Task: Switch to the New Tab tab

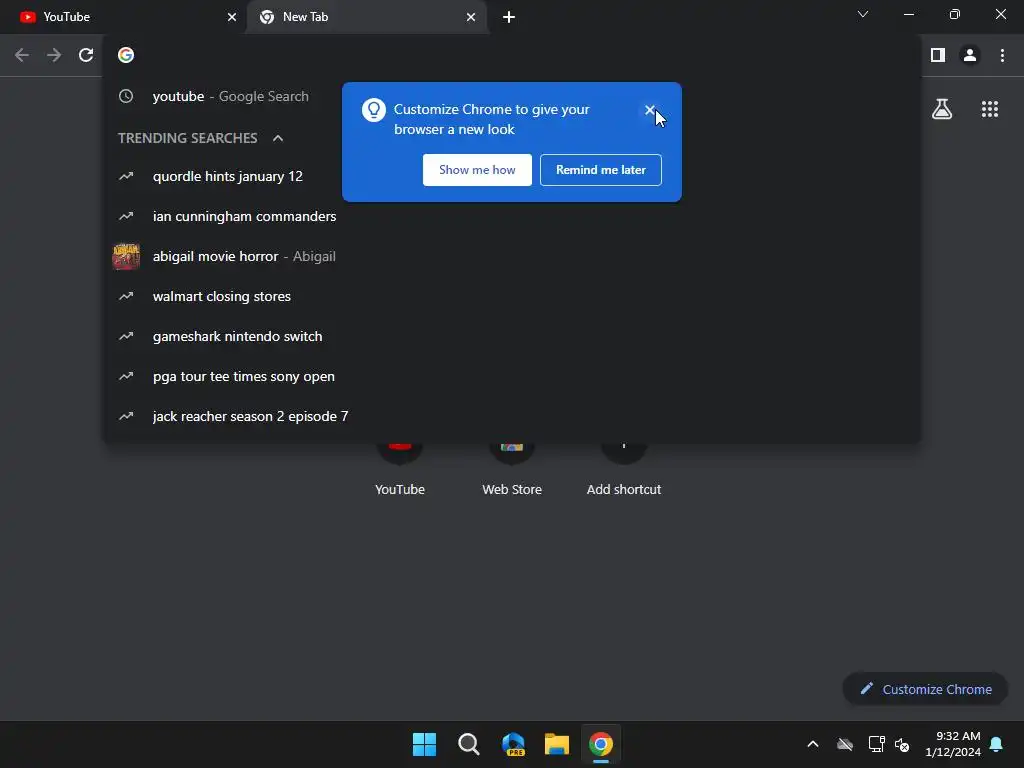Action: point(367,17)
